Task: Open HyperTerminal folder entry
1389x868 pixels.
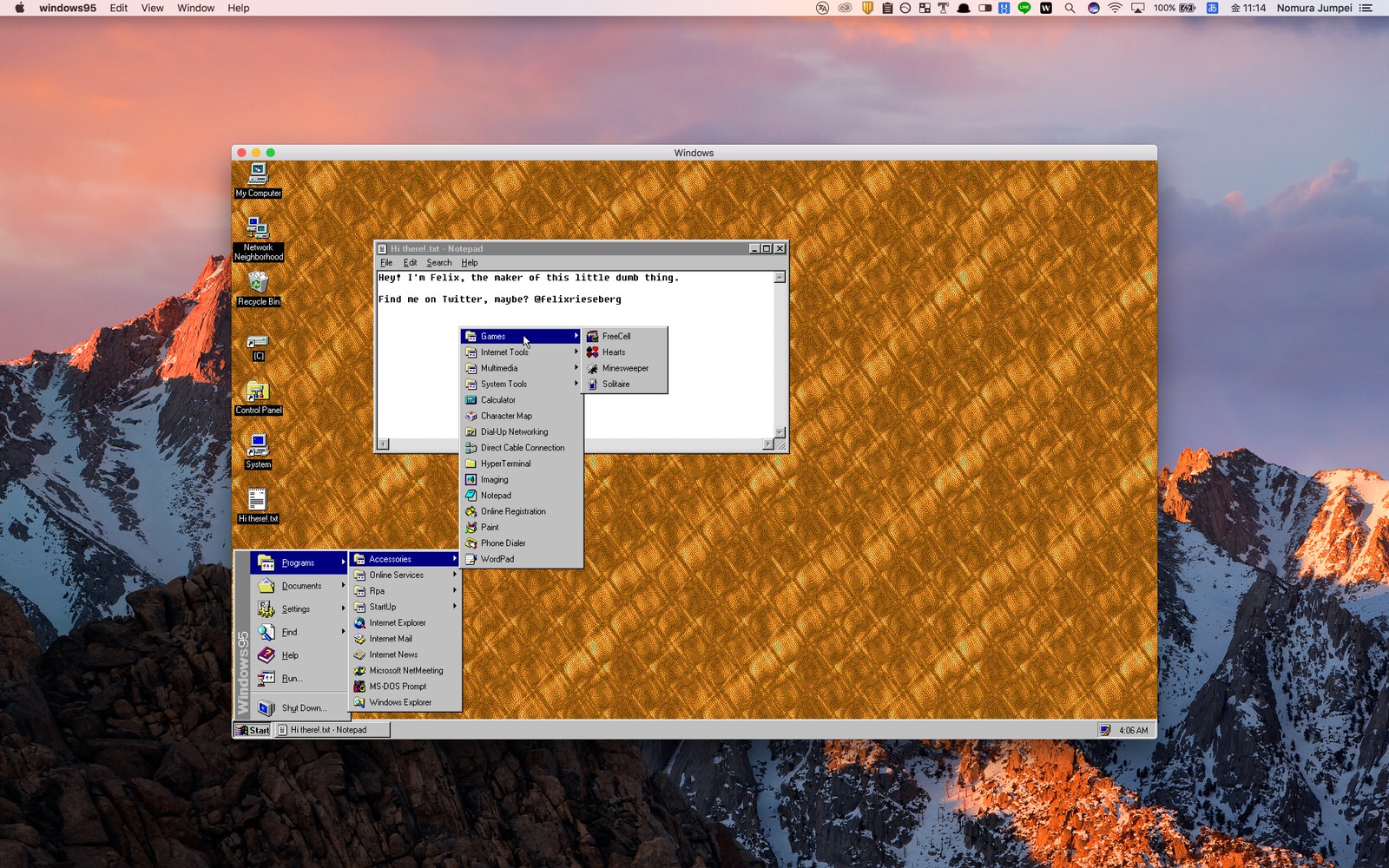Action: point(522,464)
